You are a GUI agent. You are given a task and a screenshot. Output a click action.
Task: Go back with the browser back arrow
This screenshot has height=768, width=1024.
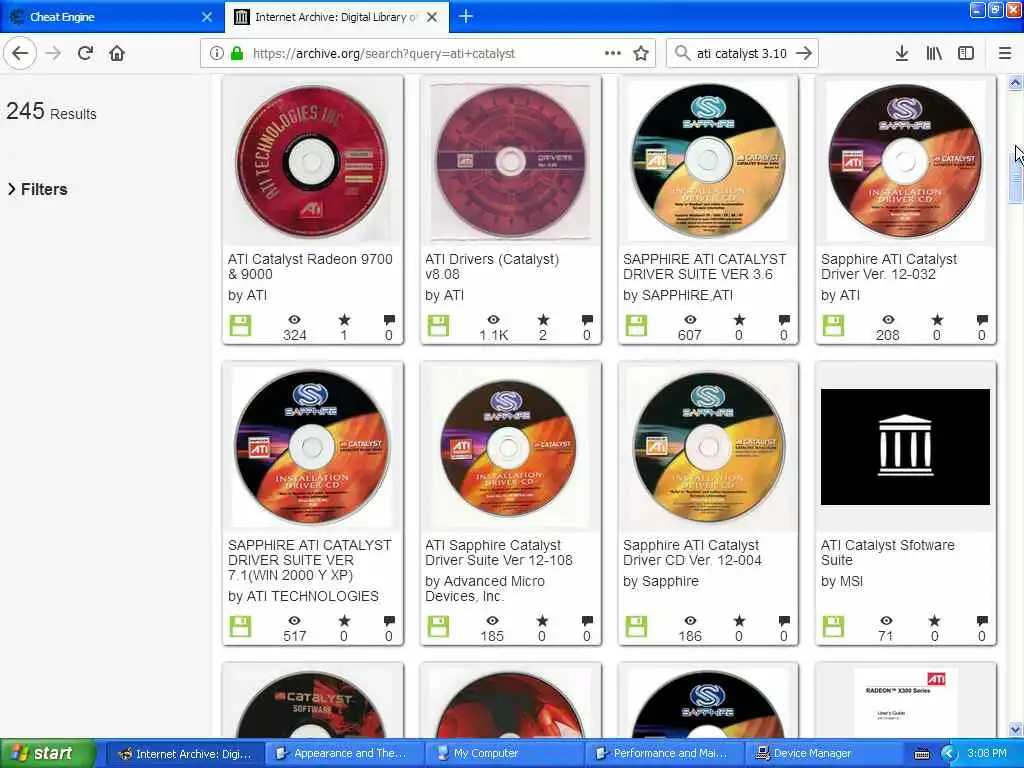tap(20, 54)
